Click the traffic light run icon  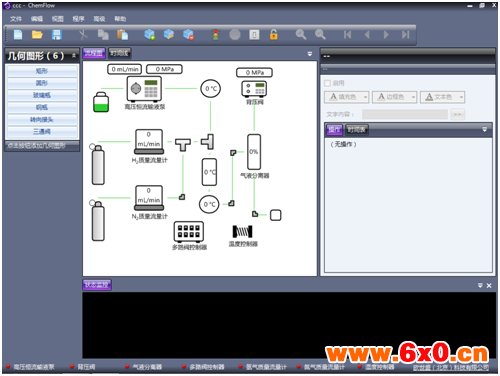coord(216,35)
